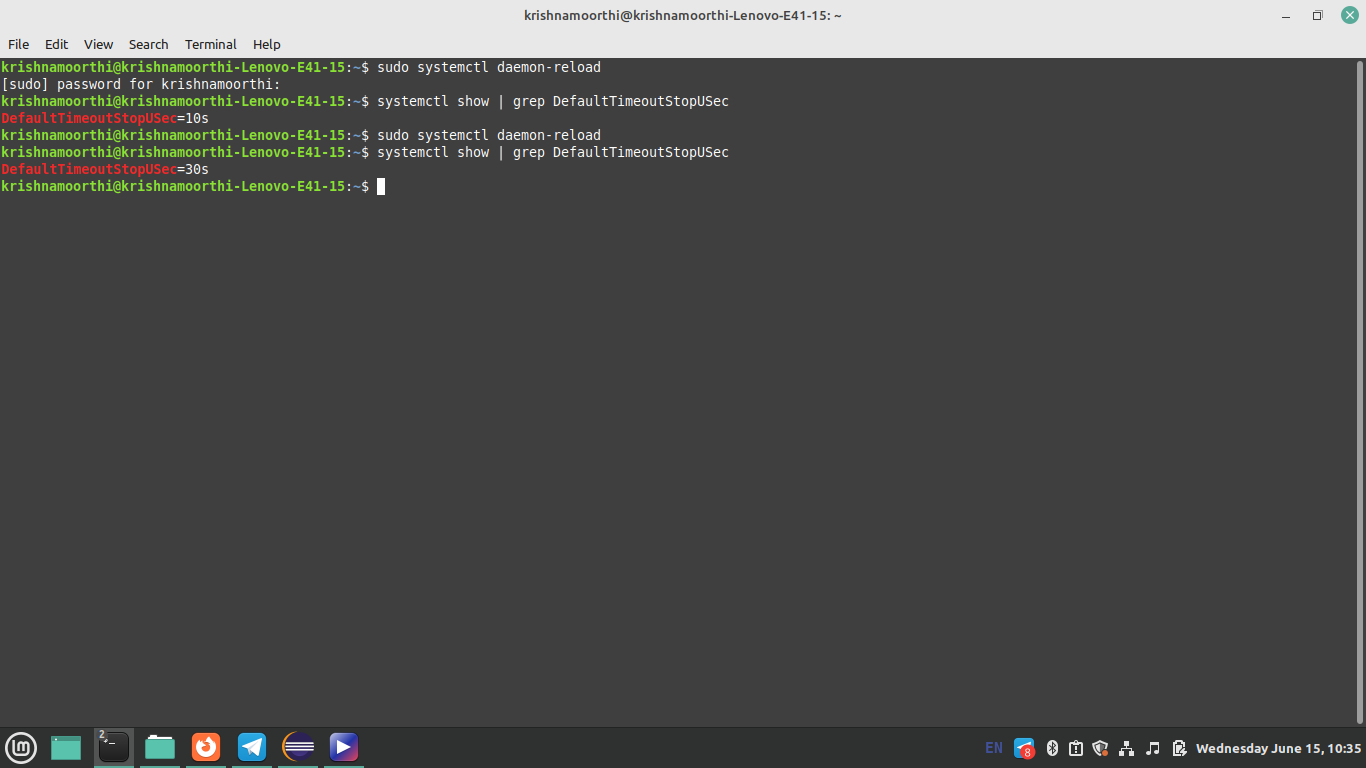The image size is (1366, 768).
Task: Open the calendar clock Wednesday June 15
Action: click(x=1279, y=748)
